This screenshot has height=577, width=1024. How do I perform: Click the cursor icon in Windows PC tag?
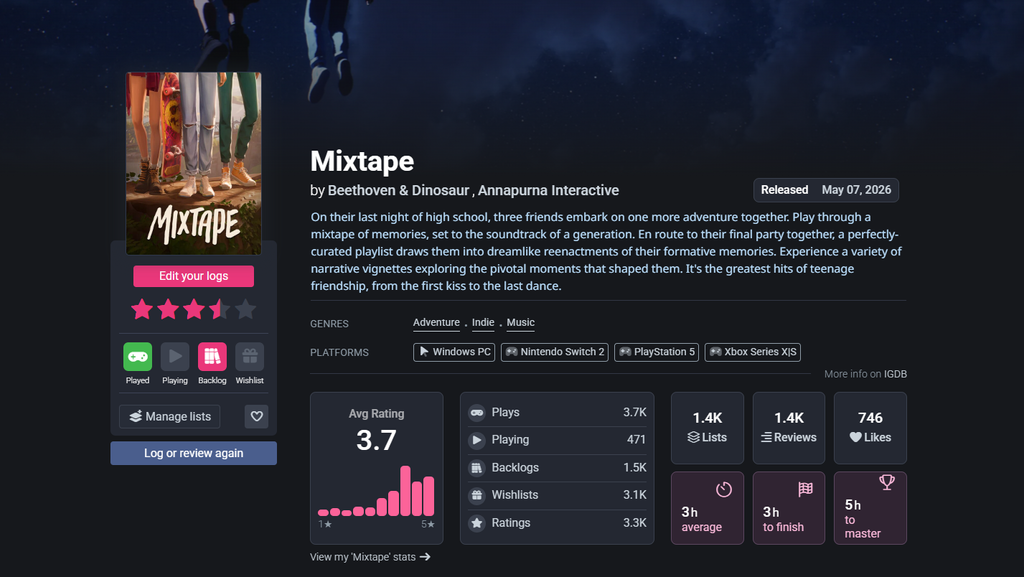click(x=424, y=352)
